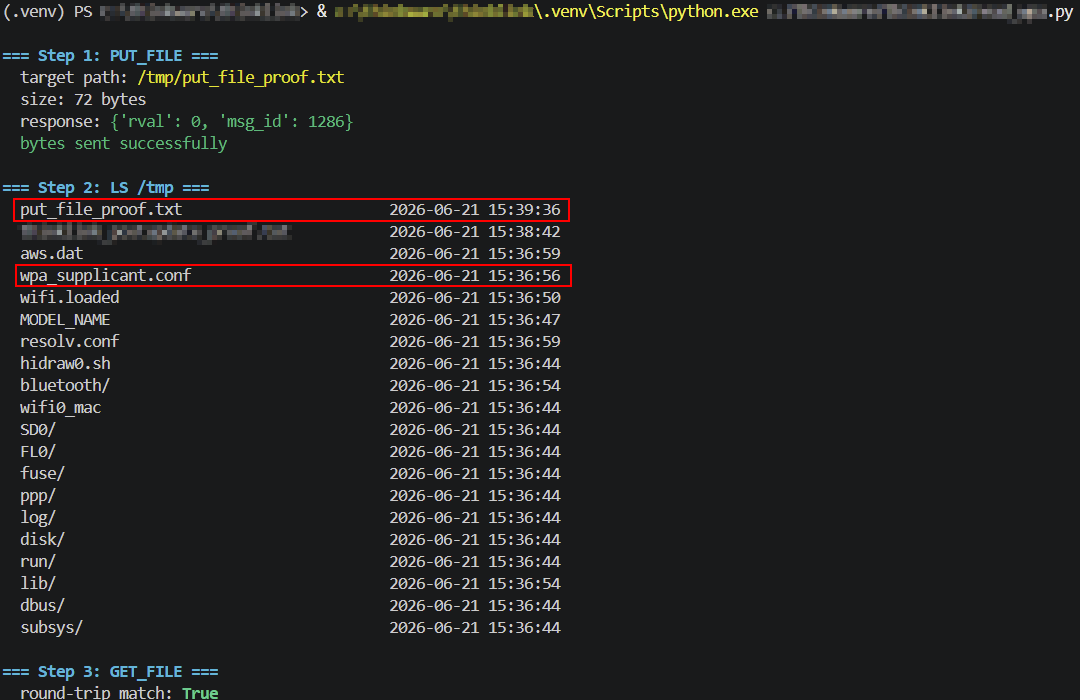
Task: Select the timestamp next to aws.dat
Action: pos(475,254)
